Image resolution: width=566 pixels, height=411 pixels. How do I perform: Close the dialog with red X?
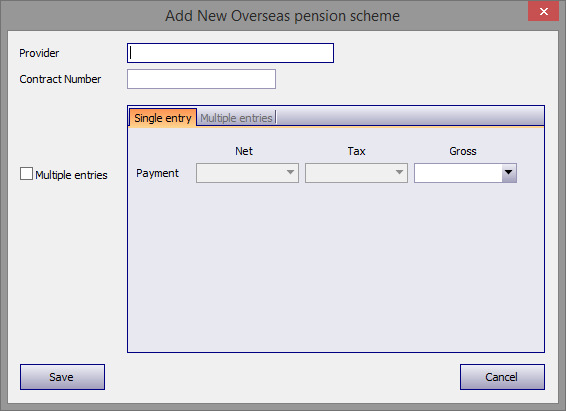(x=544, y=11)
